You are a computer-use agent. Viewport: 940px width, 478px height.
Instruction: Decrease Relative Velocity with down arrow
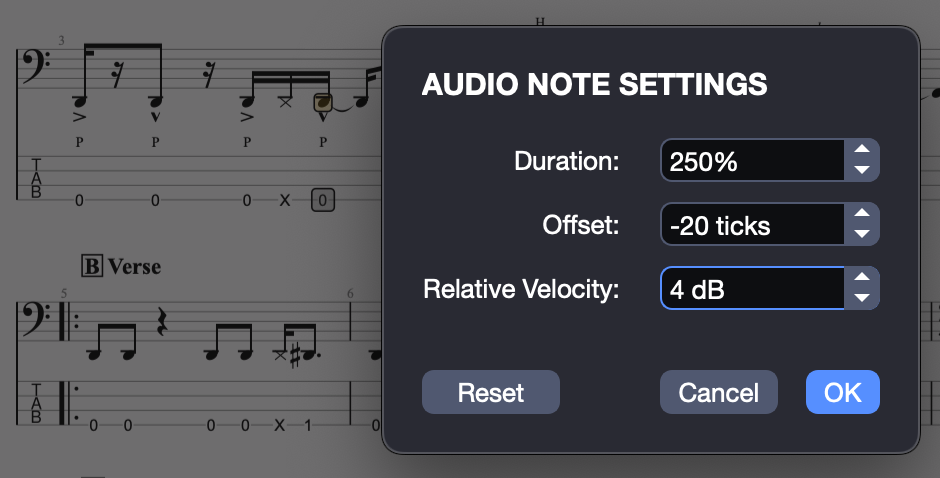[x=861, y=297]
